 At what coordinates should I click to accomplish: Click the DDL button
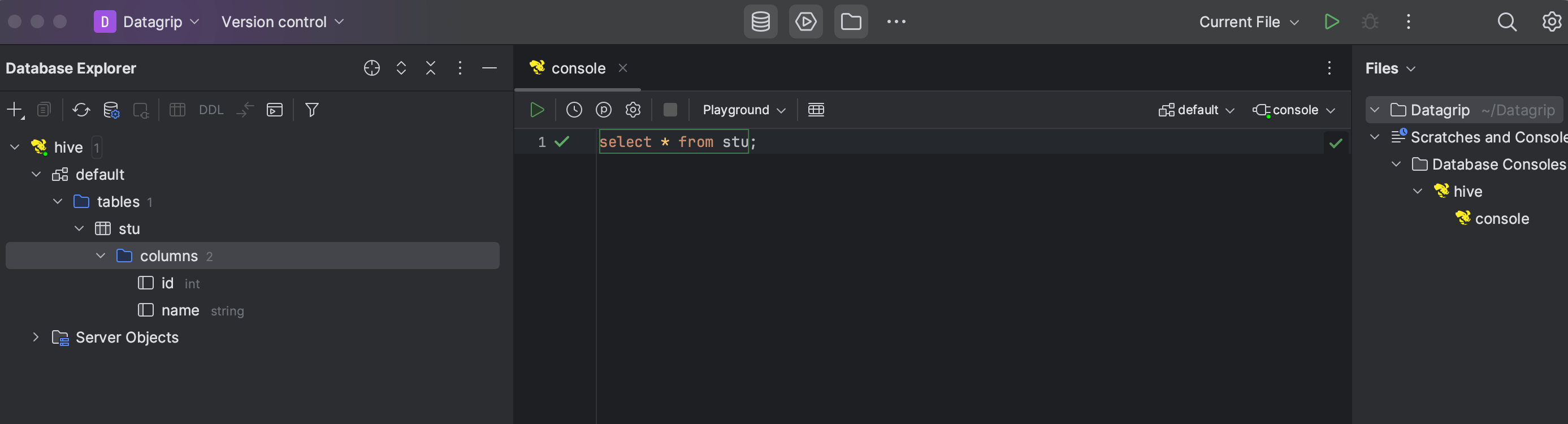point(211,110)
